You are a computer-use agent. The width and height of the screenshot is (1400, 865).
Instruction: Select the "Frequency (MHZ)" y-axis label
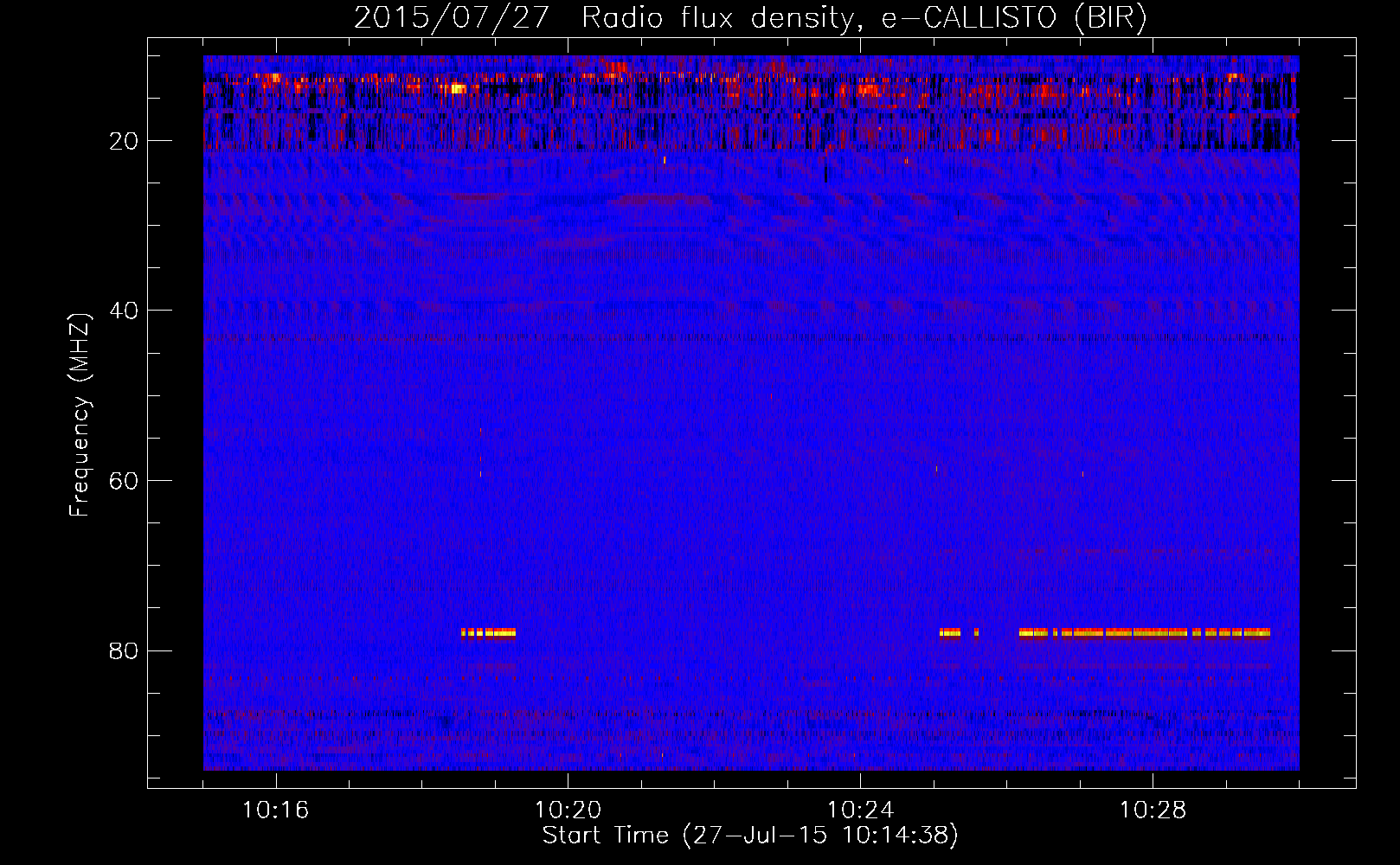[80, 415]
